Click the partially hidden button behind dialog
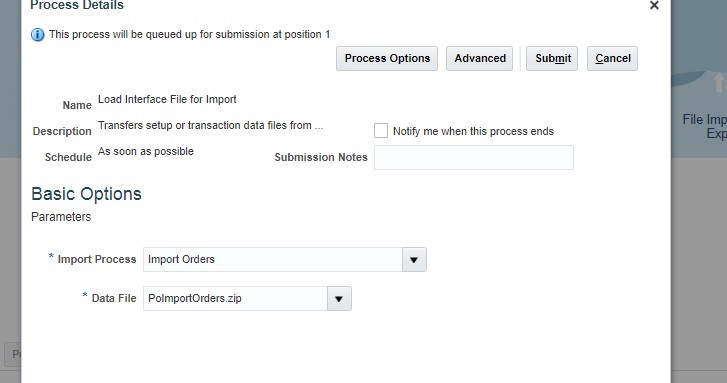Image resolution: width=727 pixels, height=383 pixels. tap(13, 355)
